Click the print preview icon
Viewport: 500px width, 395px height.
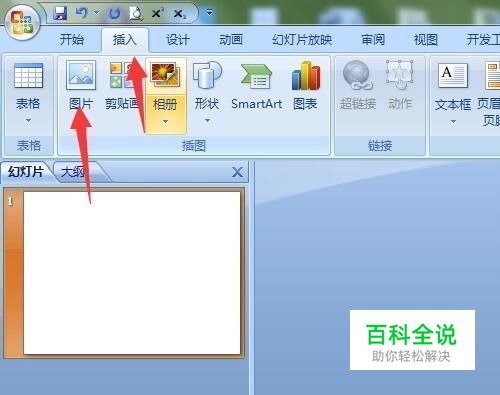136,13
